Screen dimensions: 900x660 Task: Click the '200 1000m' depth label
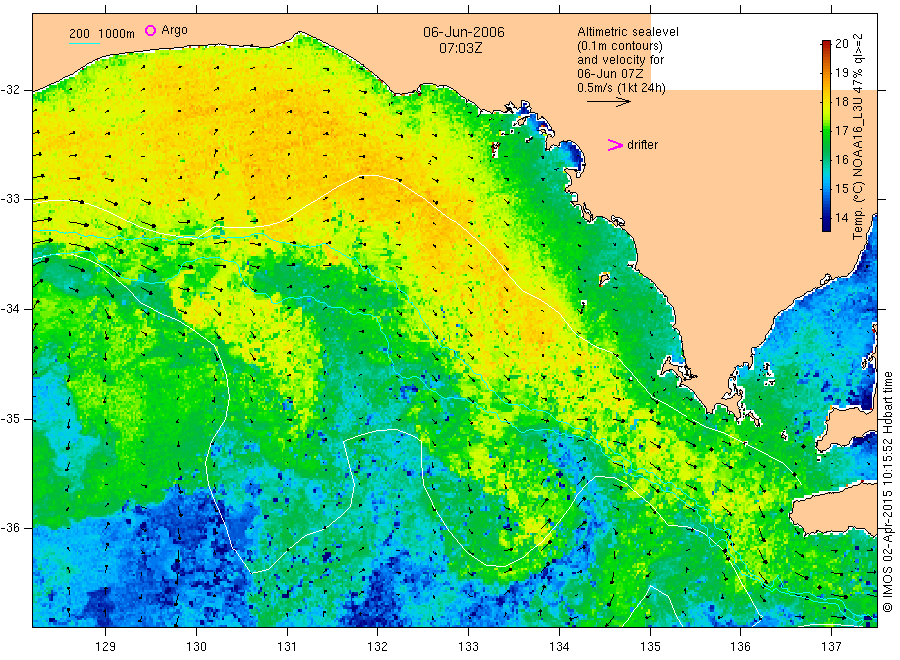[102, 34]
